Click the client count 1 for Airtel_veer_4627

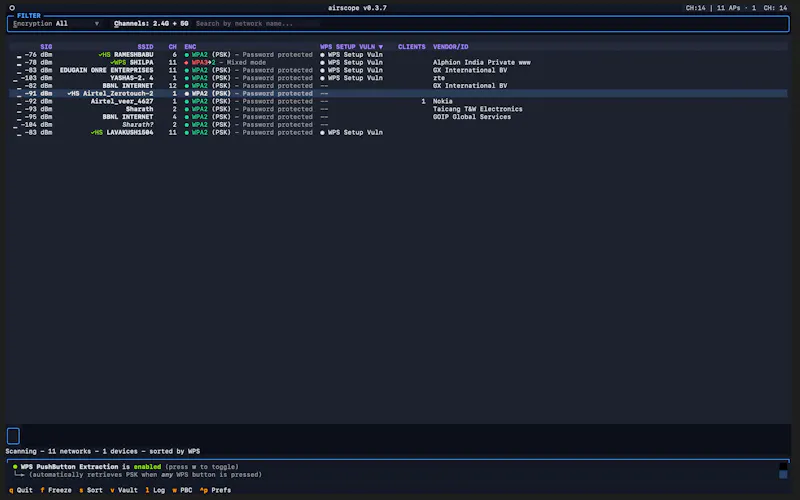click(x=423, y=102)
